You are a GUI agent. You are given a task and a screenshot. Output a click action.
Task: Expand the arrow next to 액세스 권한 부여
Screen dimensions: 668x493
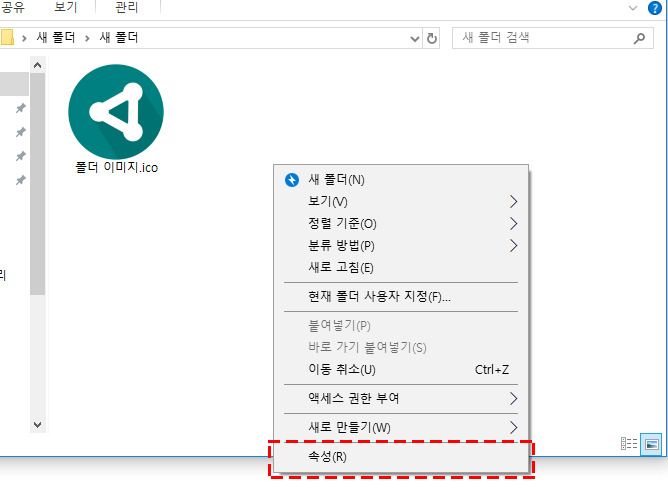pos(513,398)
